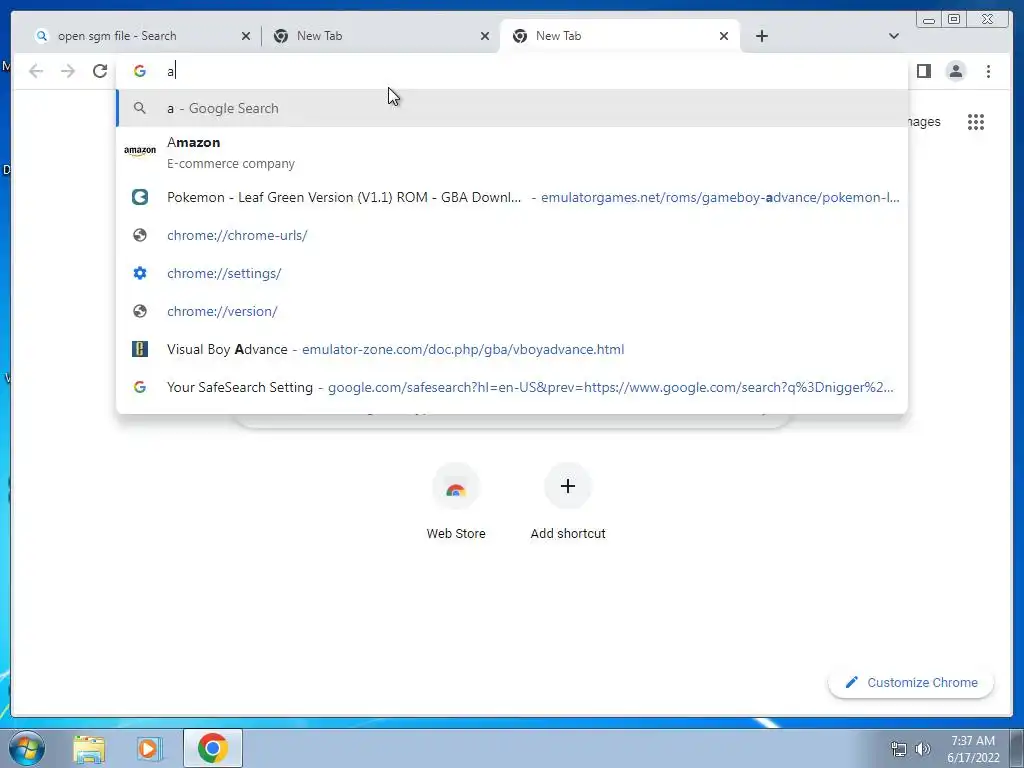Select the Amazon suggestion
Screen dimensions: 1024x768
[512, 153]
